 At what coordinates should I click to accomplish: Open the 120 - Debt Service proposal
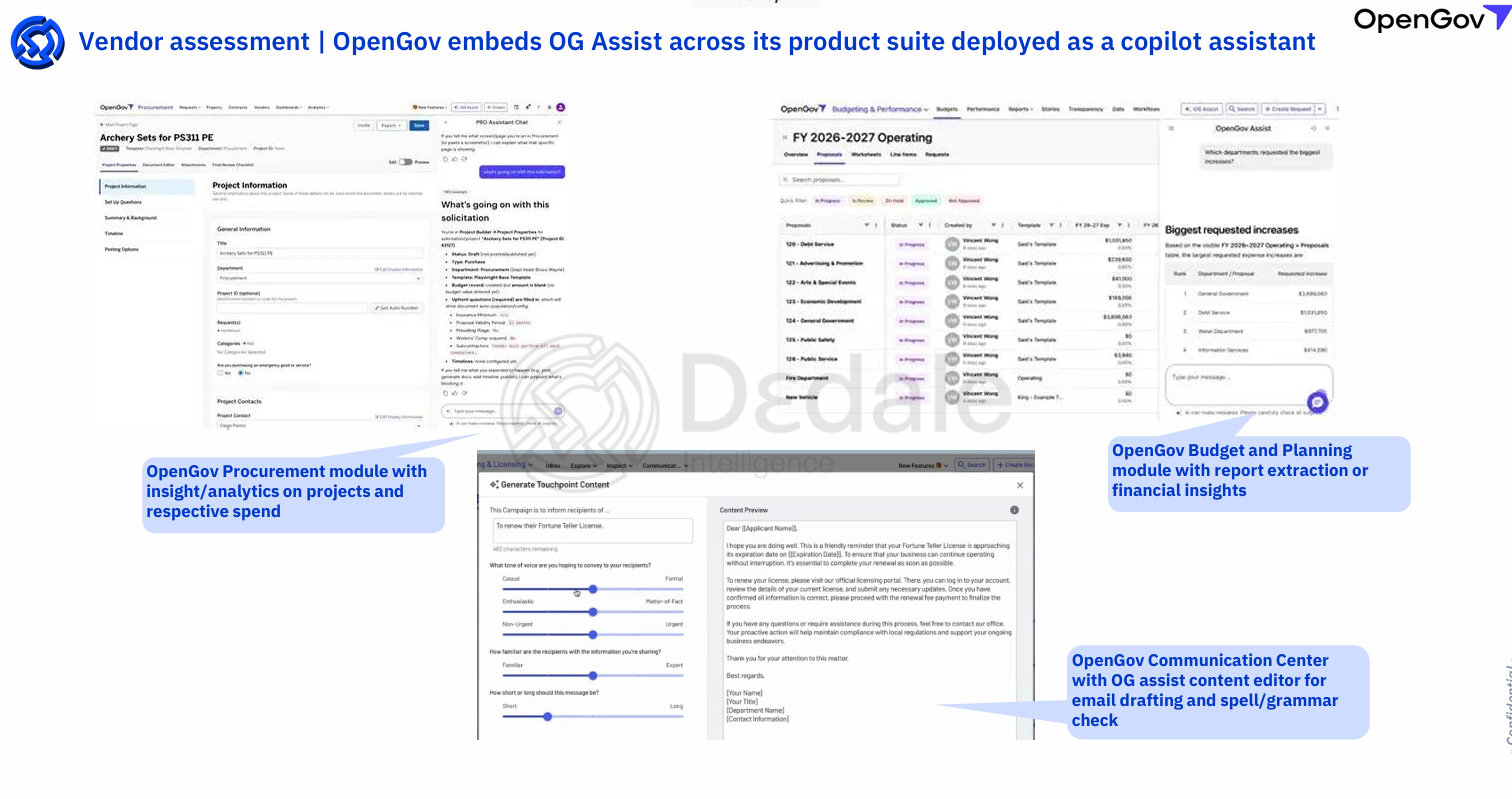pos(810,244)
